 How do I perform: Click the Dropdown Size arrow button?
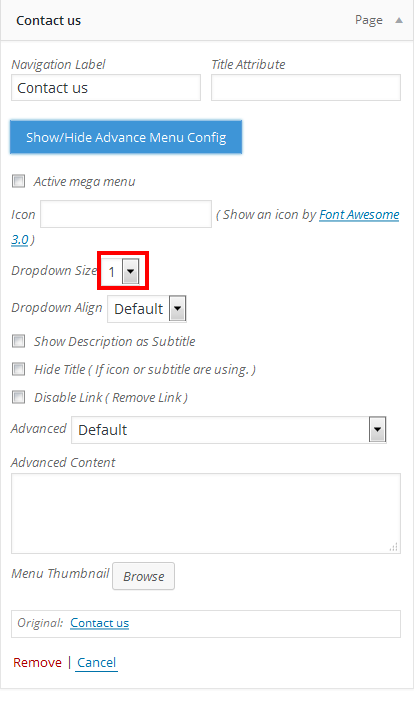click(x=130, y=272)
